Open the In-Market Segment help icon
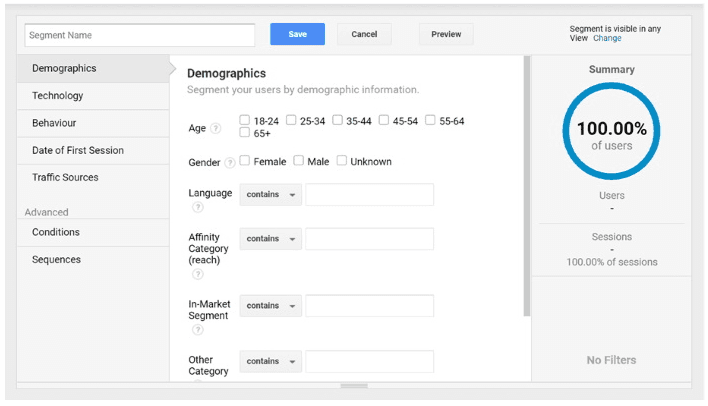Viewport: 708px width, 406px height. point(198,330)
